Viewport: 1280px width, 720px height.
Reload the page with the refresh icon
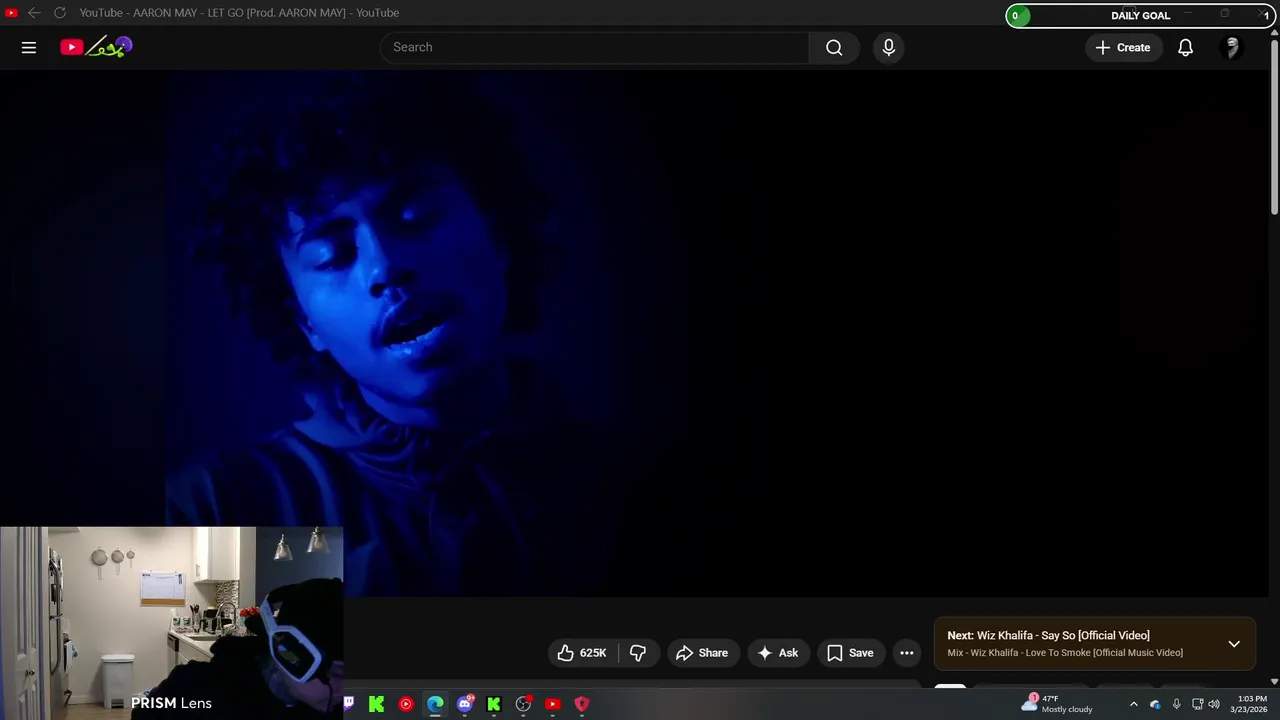(60, 13)
